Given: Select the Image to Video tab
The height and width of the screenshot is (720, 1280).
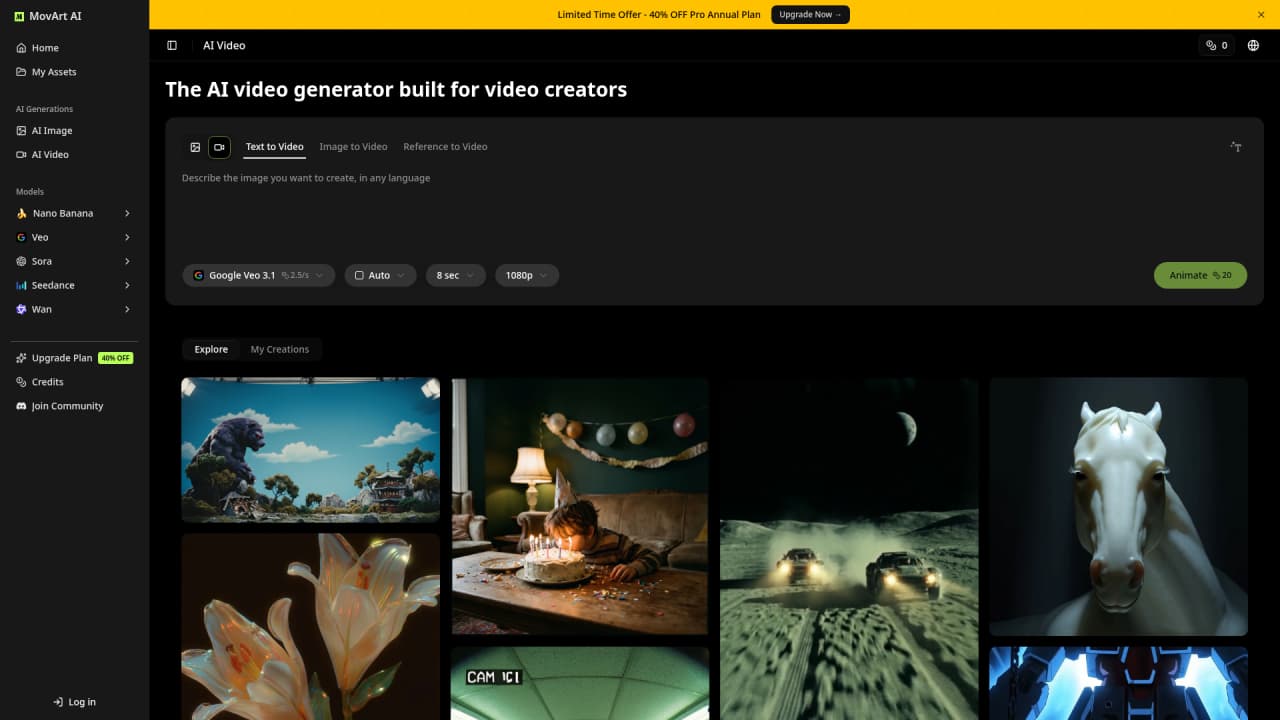Looking at the screenshot, I should pyautogui.click(x=353, y=147).
